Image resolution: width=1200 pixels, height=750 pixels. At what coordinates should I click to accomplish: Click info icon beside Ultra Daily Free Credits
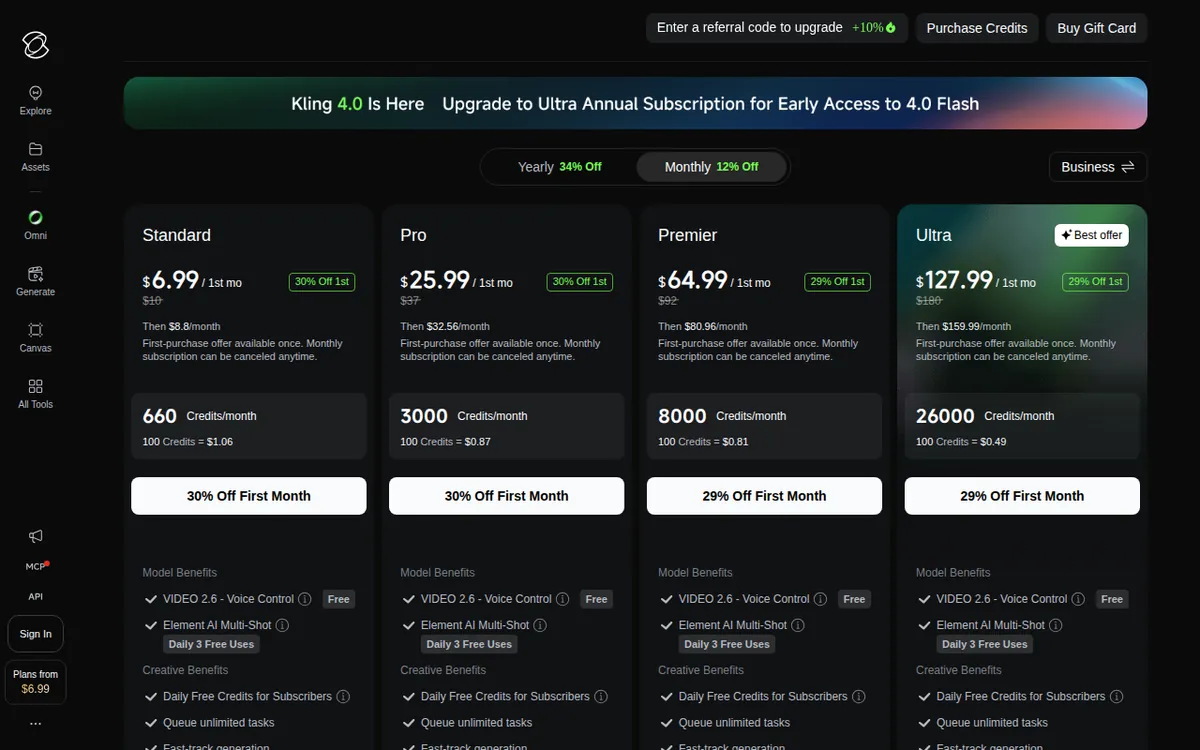pos(1117,696)
